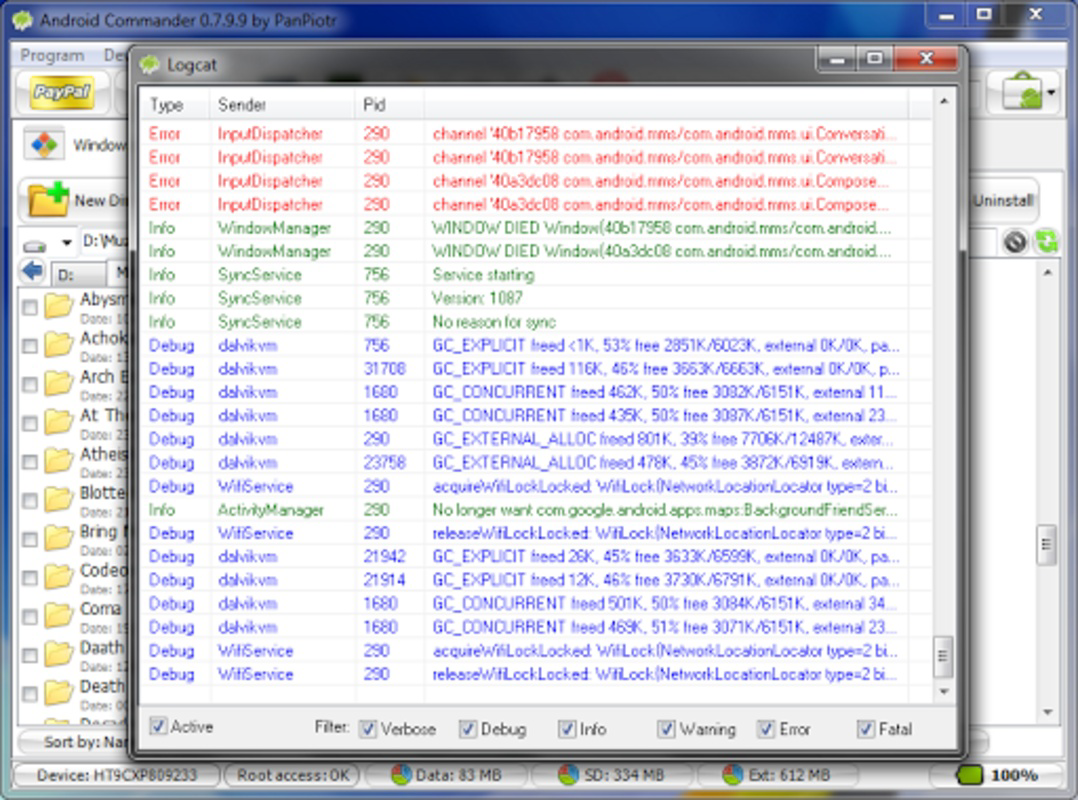
Task: Click the D:\Mu path input field
Action: 104,241
